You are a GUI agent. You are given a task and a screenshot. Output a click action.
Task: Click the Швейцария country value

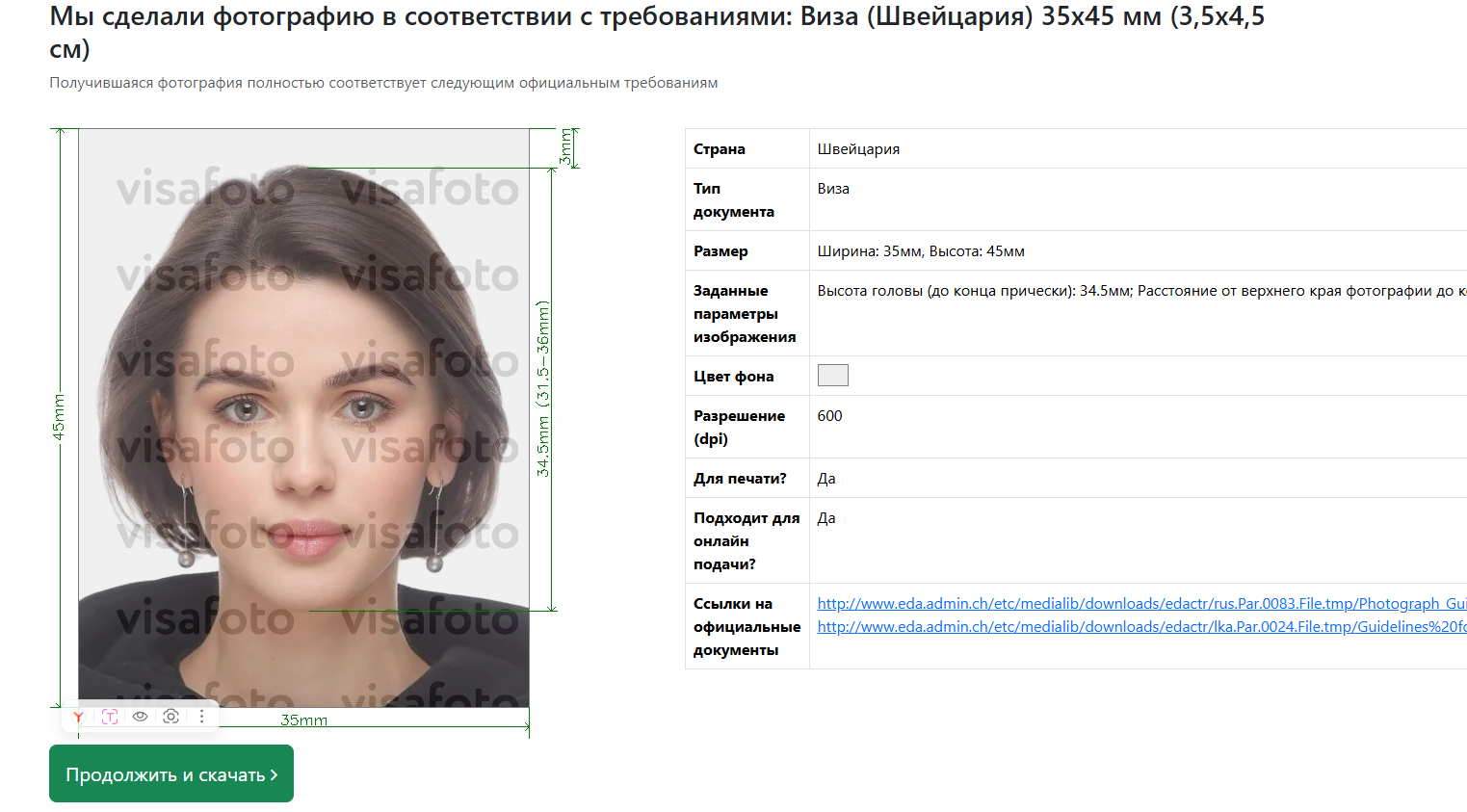click(858, 149)
